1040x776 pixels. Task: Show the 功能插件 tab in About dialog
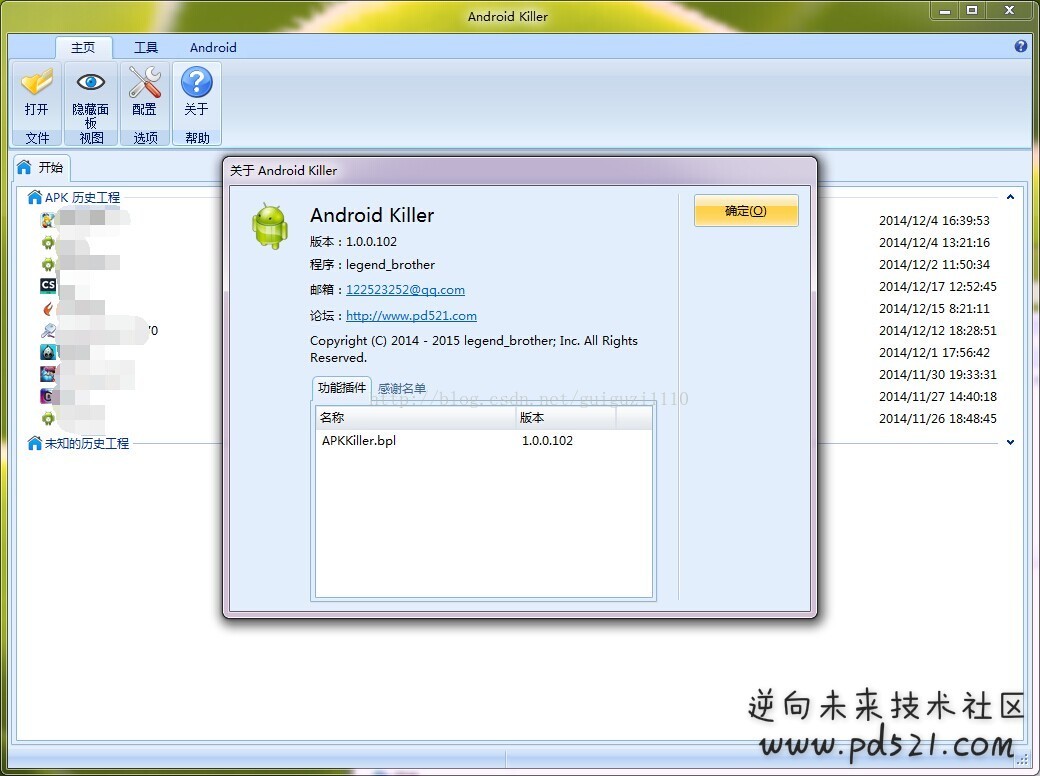tap(342, 388)
